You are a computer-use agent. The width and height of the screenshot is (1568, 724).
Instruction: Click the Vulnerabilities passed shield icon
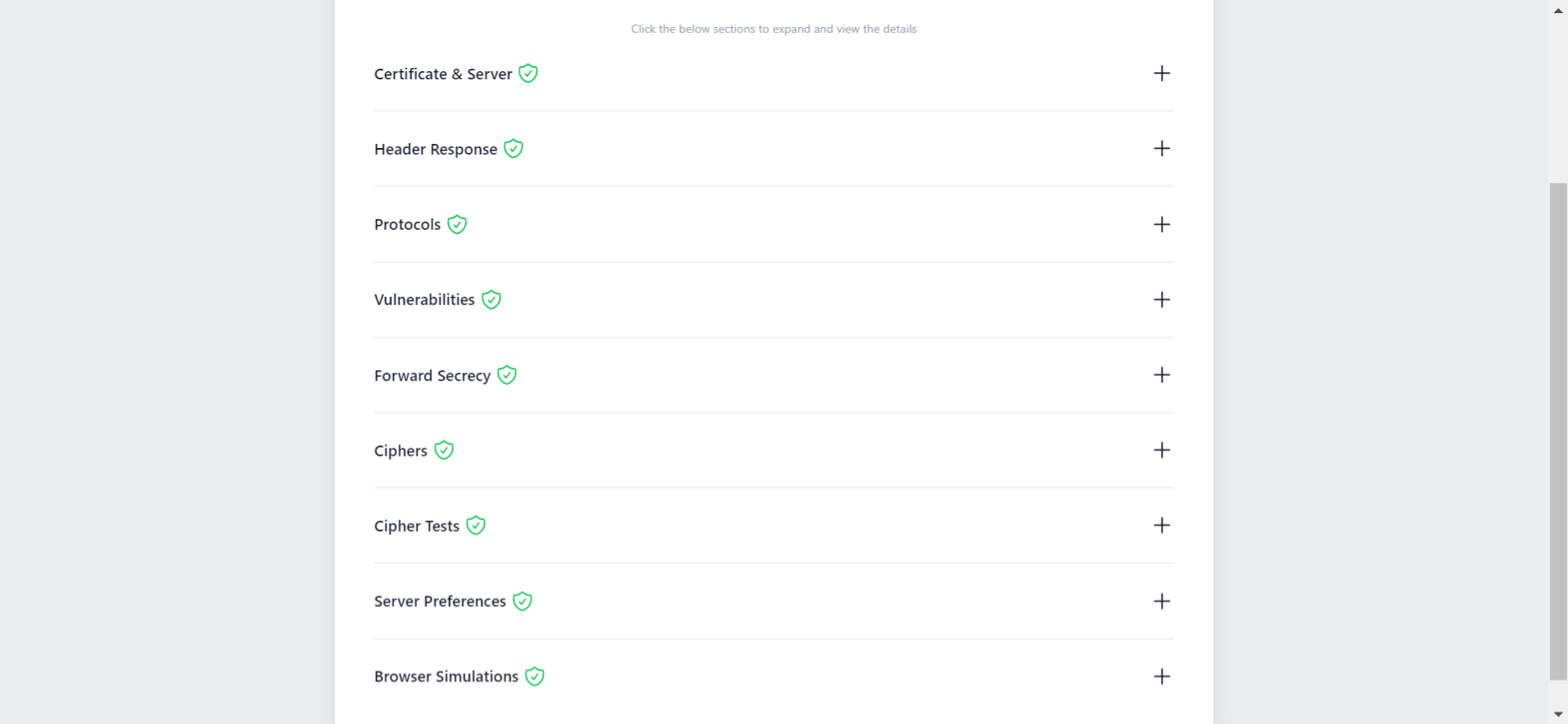click(x=491, y=299)
